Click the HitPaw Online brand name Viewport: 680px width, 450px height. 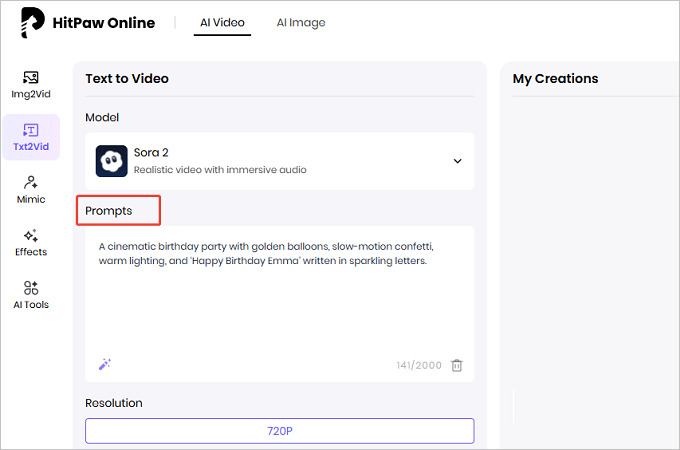(x=106, y=23)
